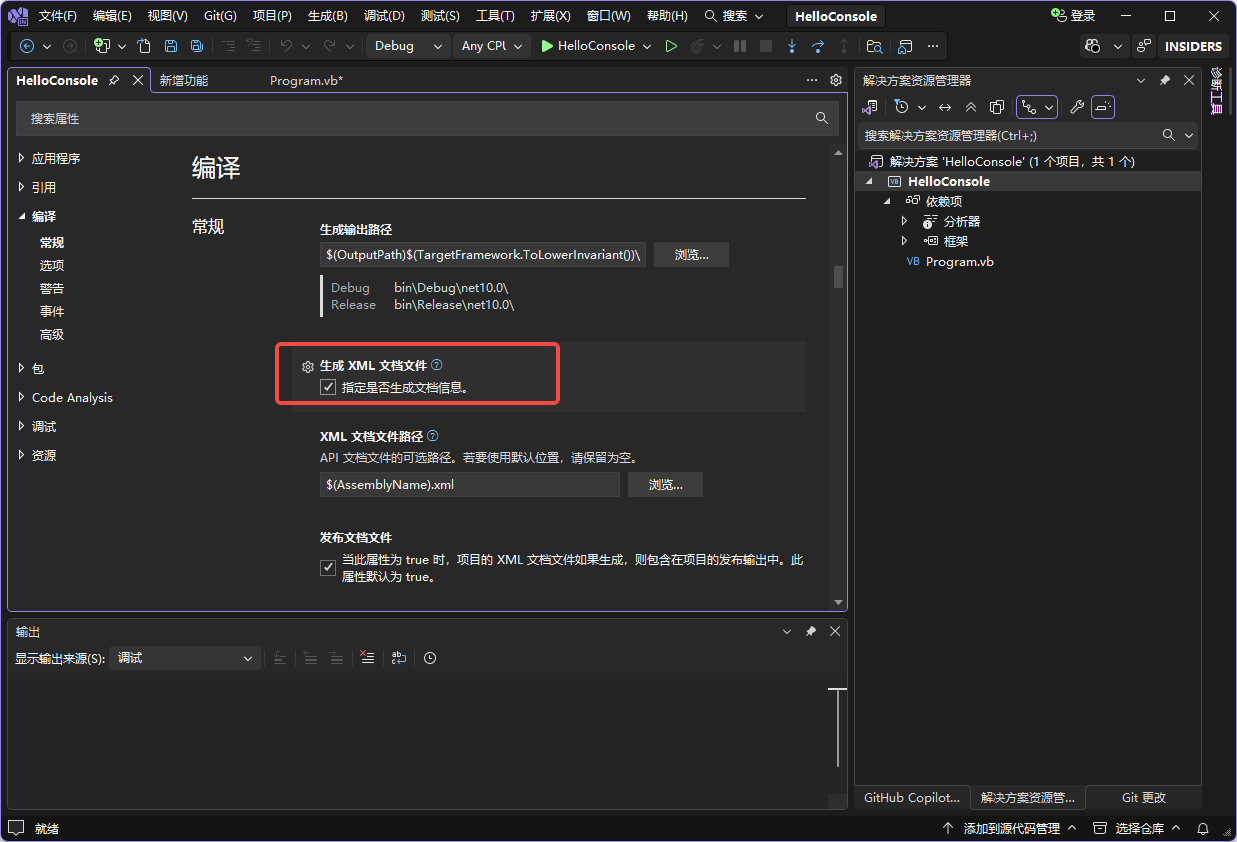Start debugging with the green HelloConsole run button
The image size is (1237, 842).
tap(588, 46)
